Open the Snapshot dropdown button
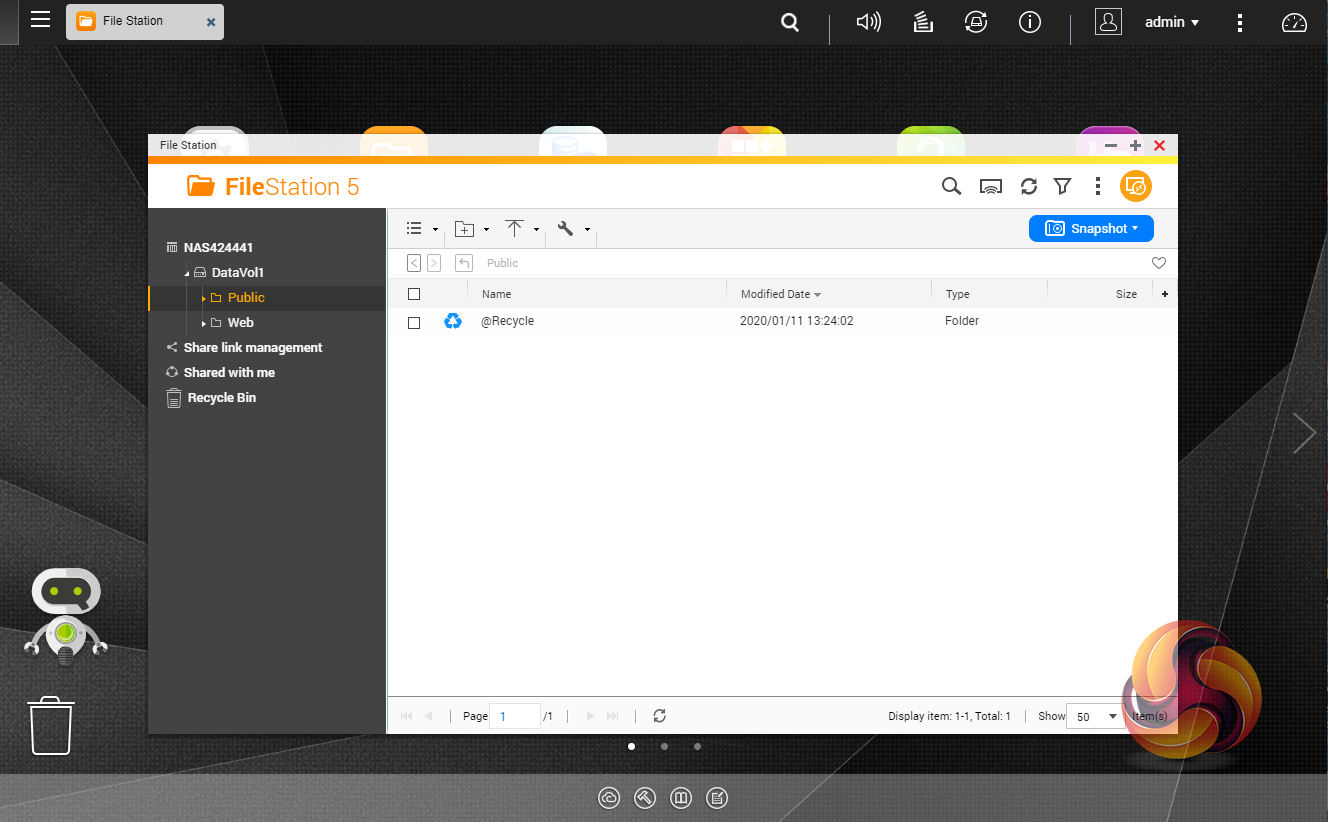This screenshot has width=1329, height=822. pyautogui.click(x=1091, y=229)
